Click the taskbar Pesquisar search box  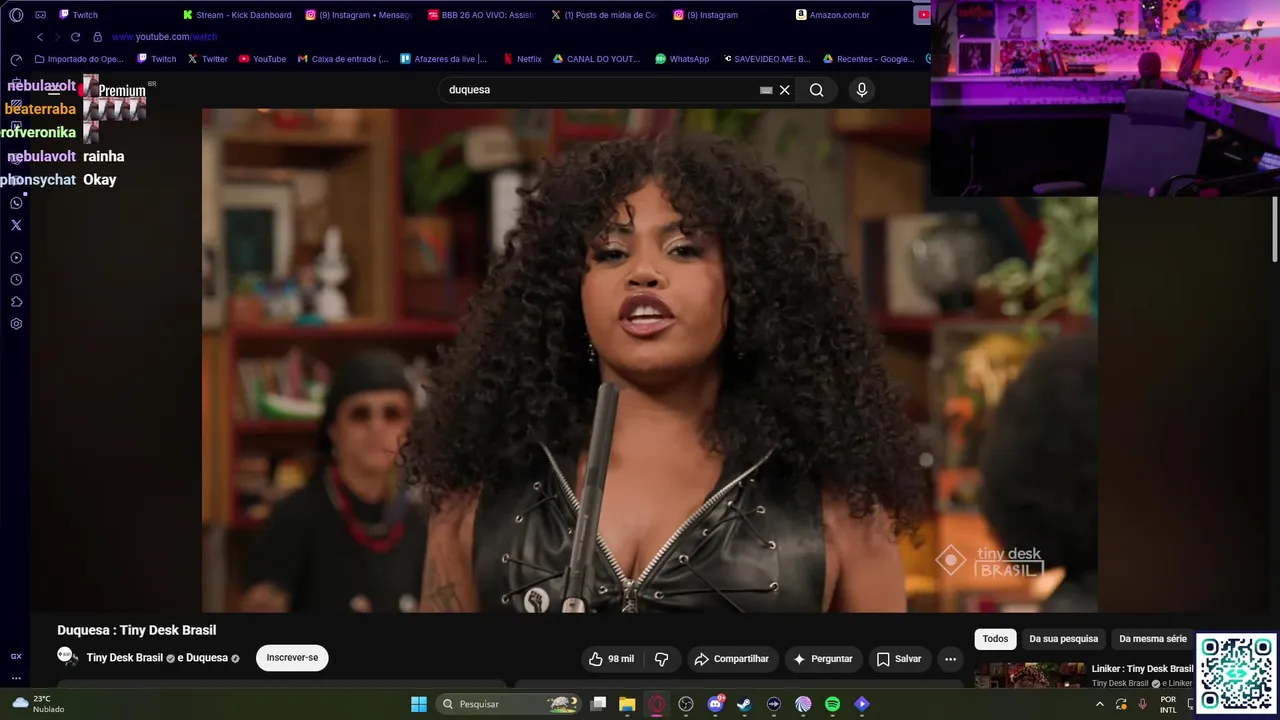point(510,704)
